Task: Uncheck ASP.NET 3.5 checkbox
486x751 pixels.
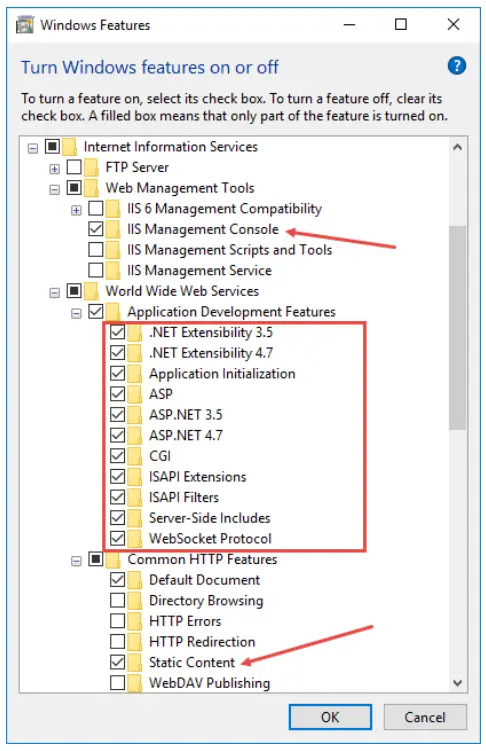Action: 118,414
